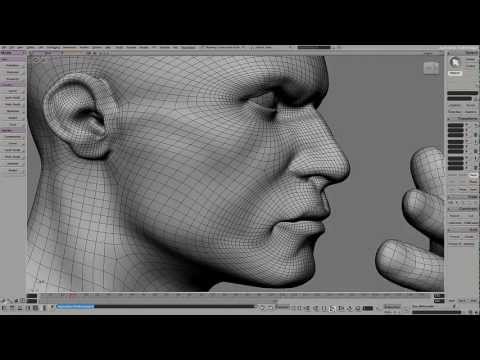Open the Modify Component menu button

tap(13, 137)
